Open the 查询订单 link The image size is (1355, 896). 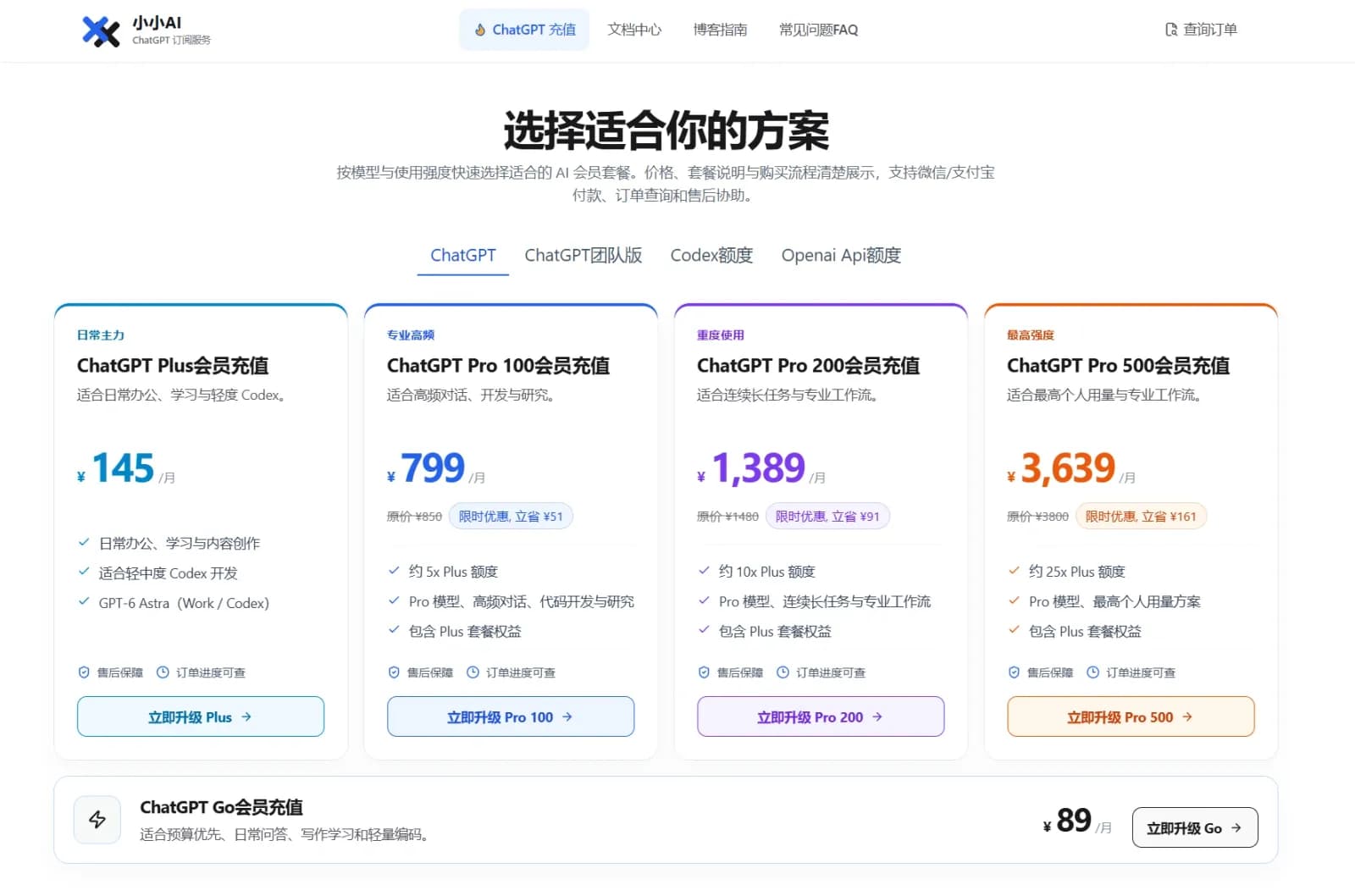click(1201, 30)
